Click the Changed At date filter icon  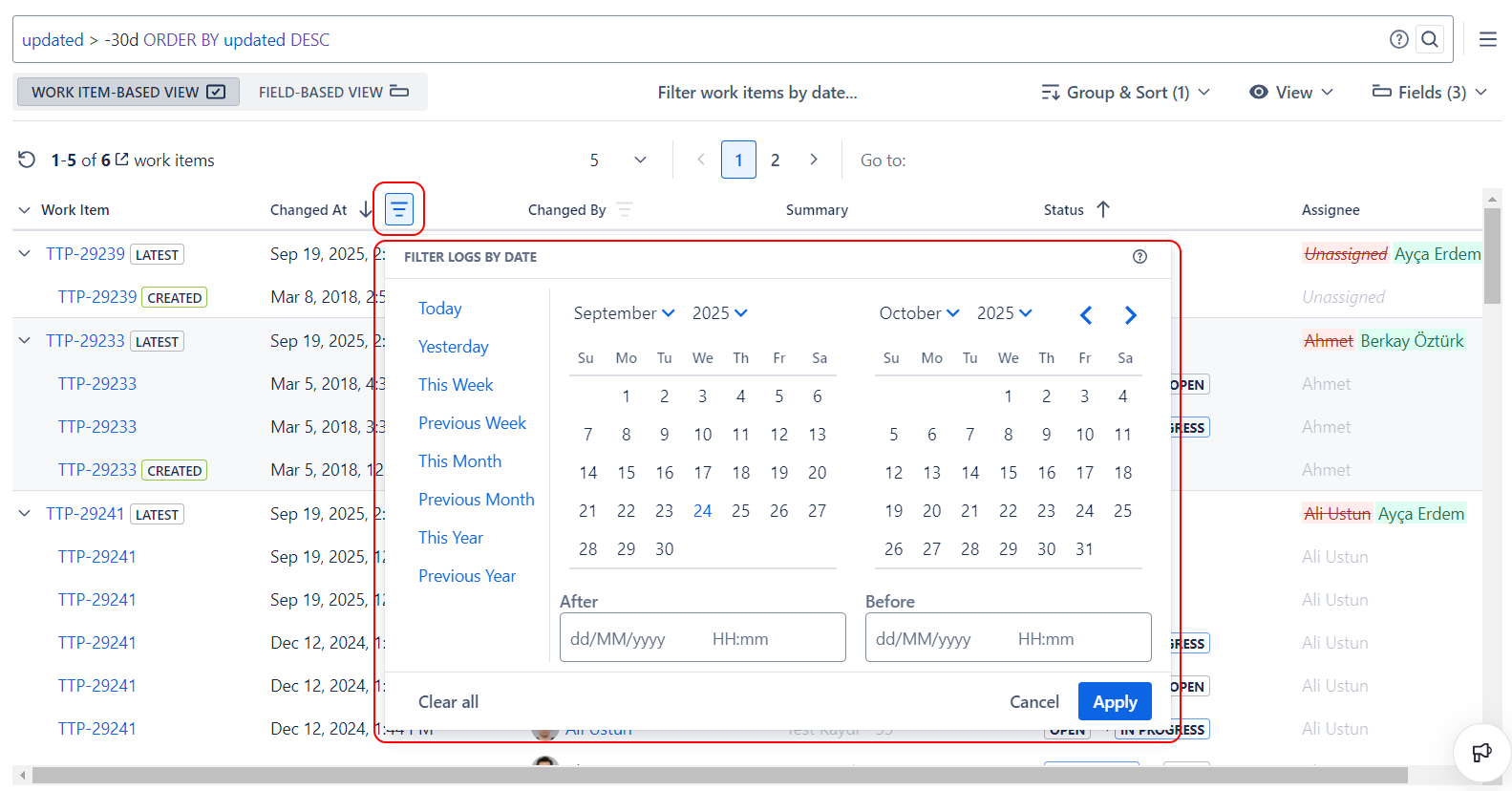click(398, 209)
